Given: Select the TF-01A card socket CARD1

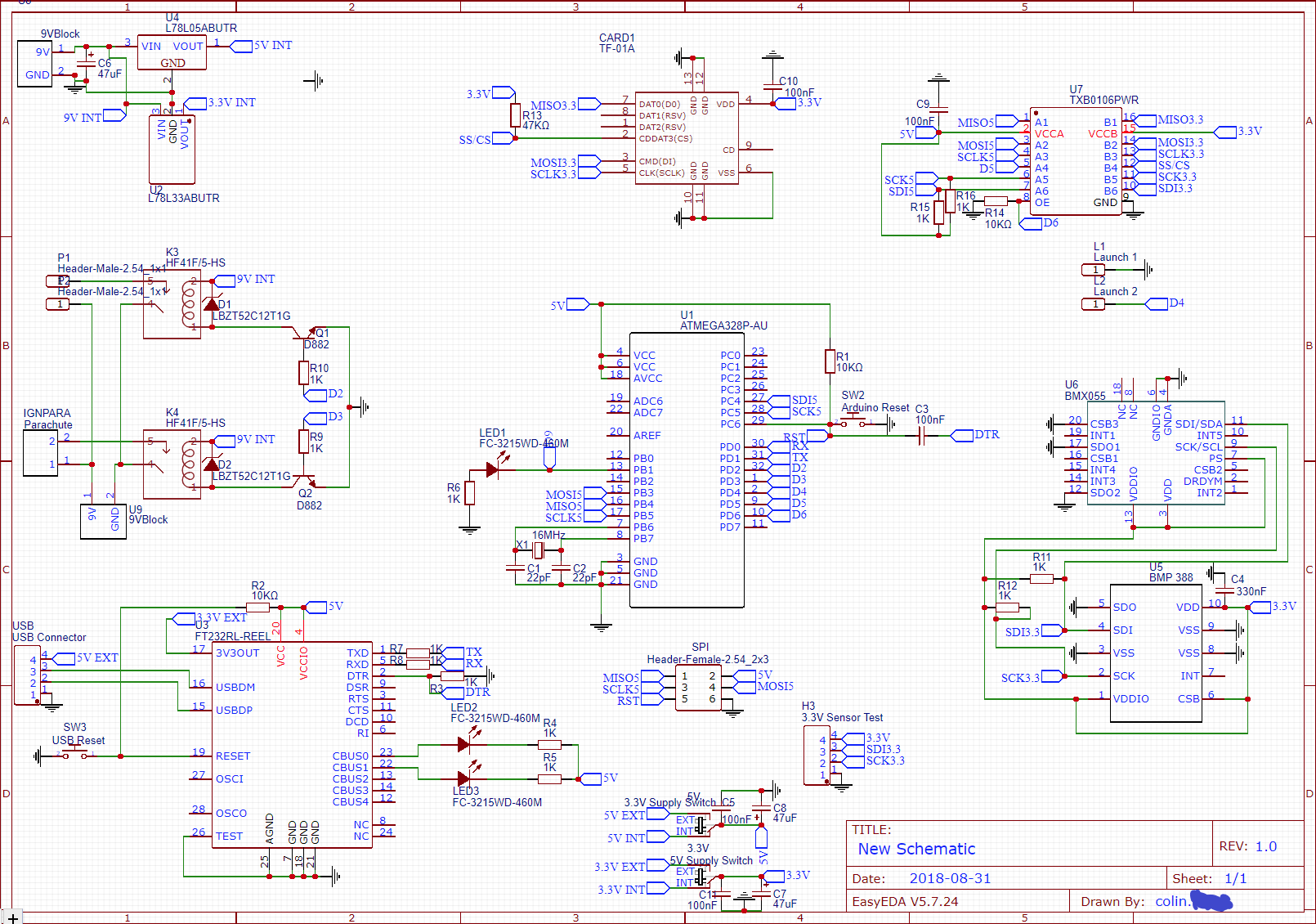Looking at the screenshot, I should click(687, 138).
